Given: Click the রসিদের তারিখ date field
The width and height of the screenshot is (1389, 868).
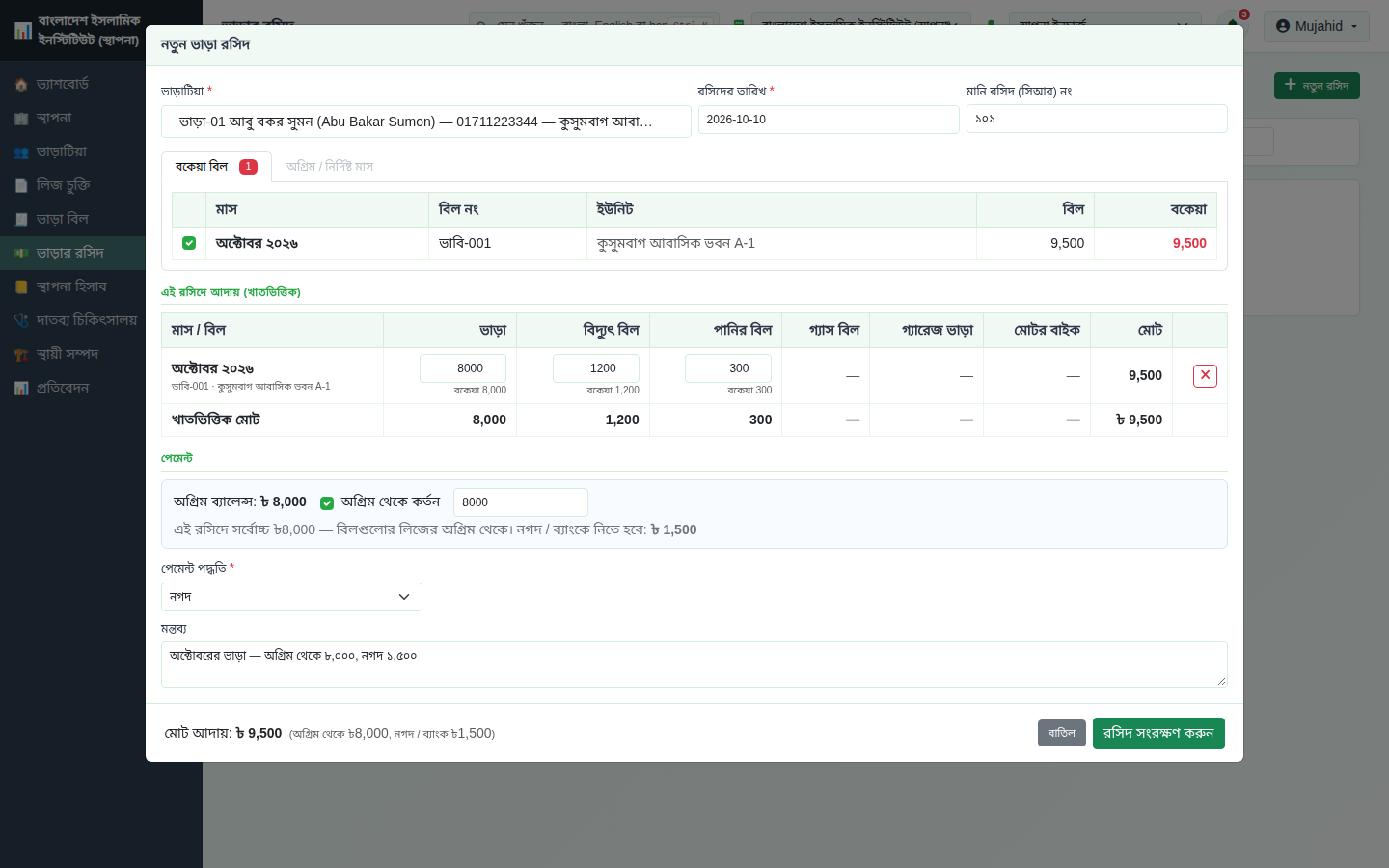Looking at the screenshot, I should [829, 120].
